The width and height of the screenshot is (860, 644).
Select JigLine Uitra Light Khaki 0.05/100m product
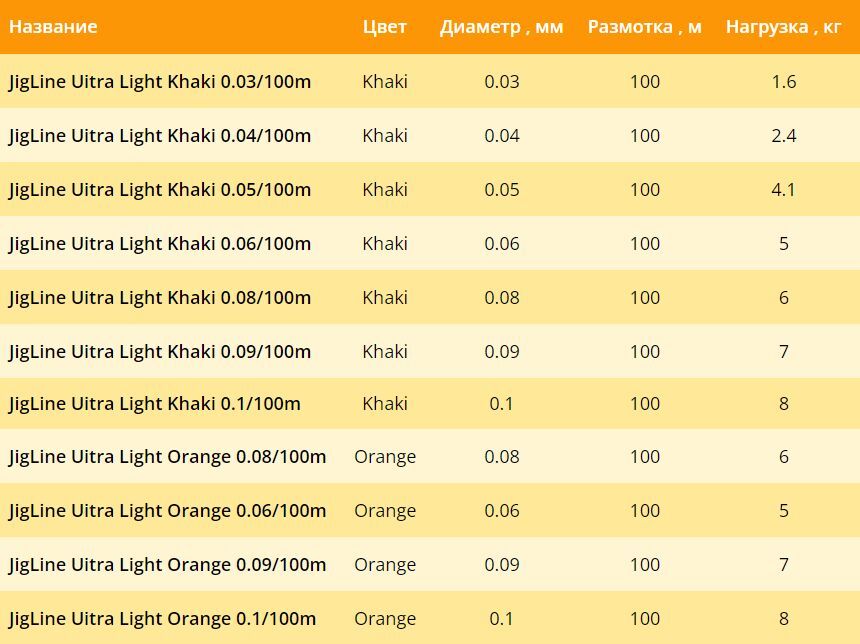pyautogui.click(x=160, y=189)
